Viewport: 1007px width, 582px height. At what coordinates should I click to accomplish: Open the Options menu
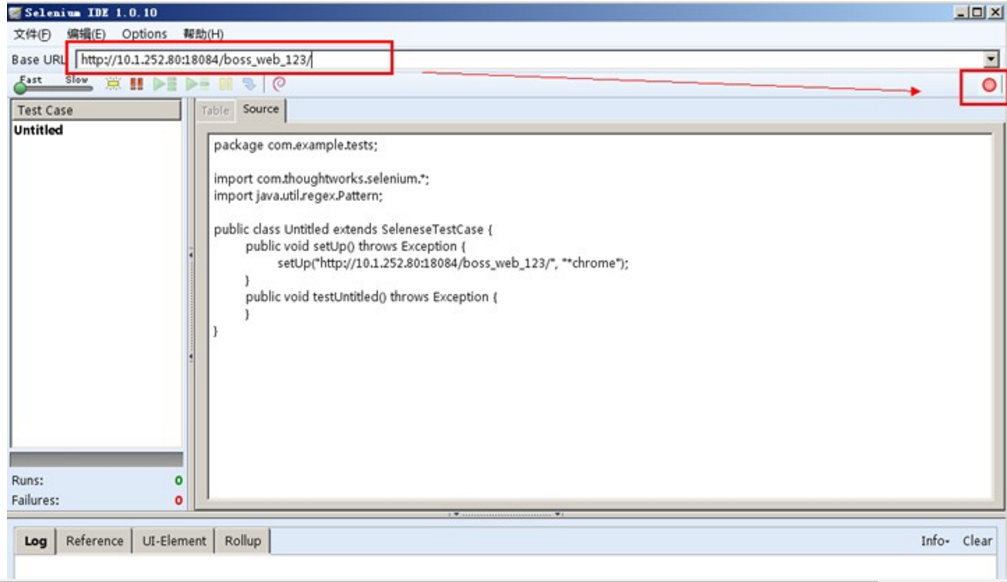144,34
